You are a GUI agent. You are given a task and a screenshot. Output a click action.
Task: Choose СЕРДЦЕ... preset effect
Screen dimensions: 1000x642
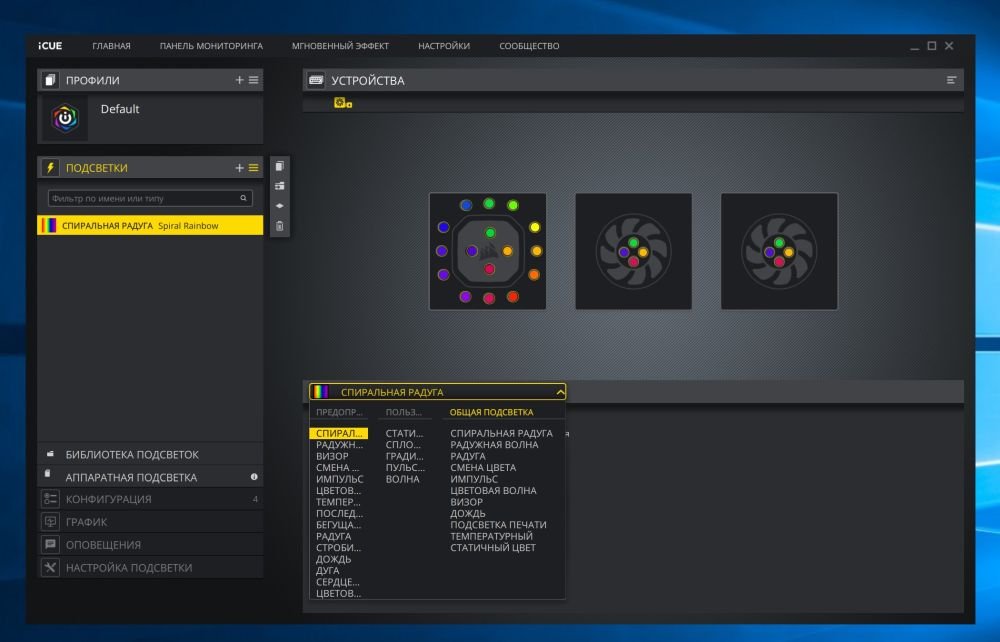tap(337, 583)
